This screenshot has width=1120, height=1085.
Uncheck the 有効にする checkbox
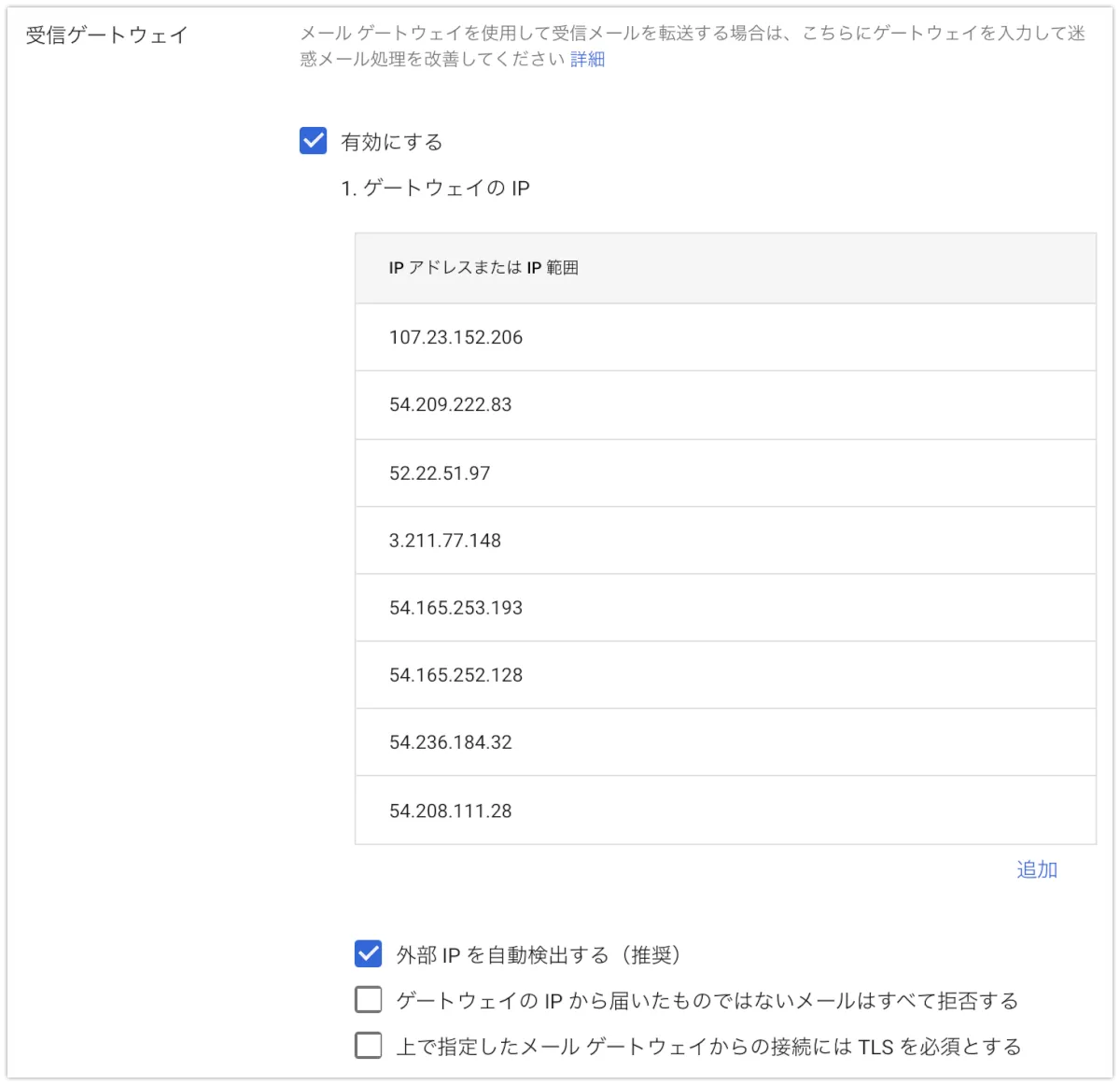click(x=314, y=141)
